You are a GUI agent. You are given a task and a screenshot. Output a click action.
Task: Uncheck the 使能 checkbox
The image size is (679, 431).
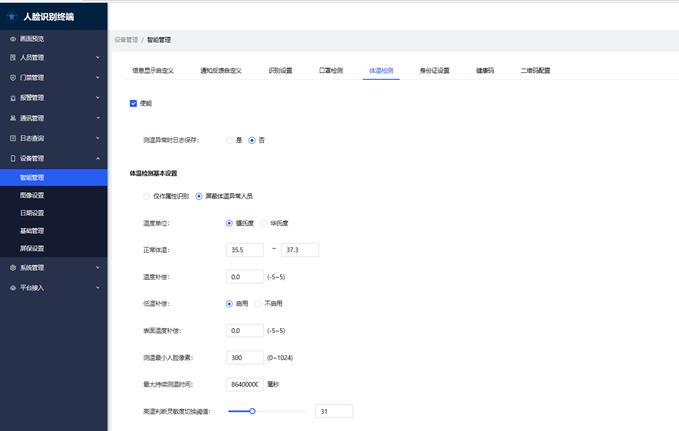click(133, 103)
